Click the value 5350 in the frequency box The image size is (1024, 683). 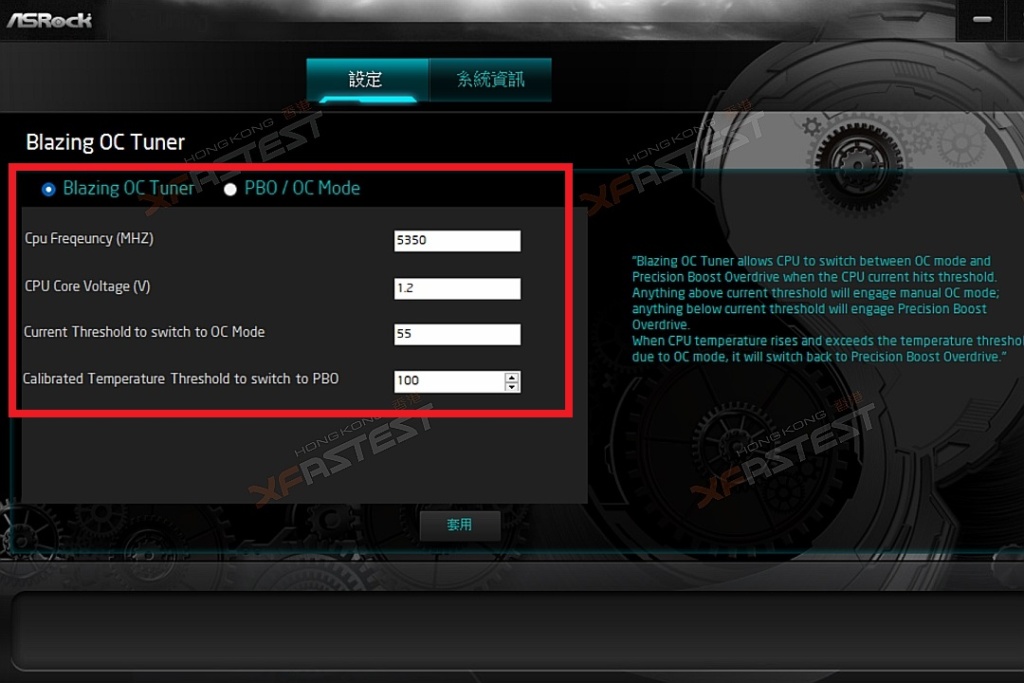tap(414, 240)
